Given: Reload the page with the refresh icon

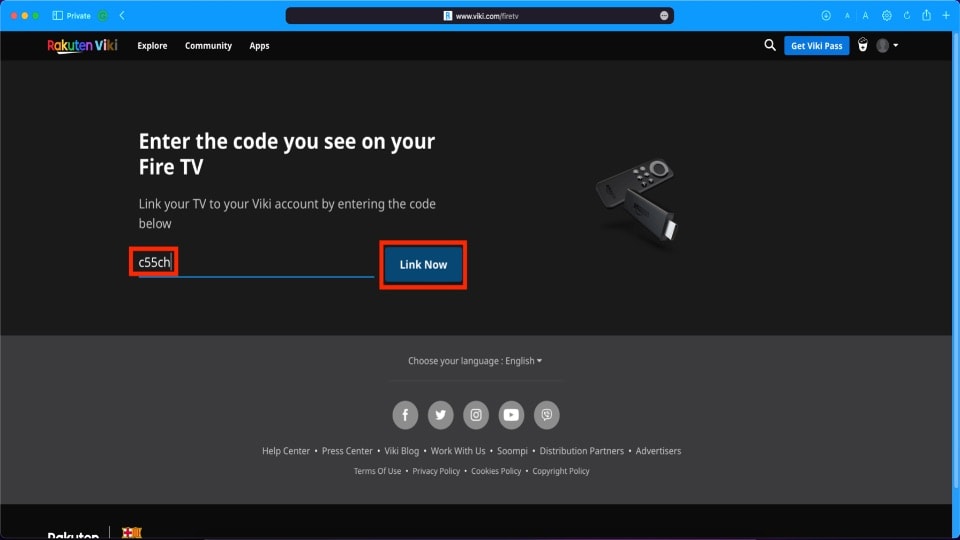Looking at the screenshot, I should point(907,16).
